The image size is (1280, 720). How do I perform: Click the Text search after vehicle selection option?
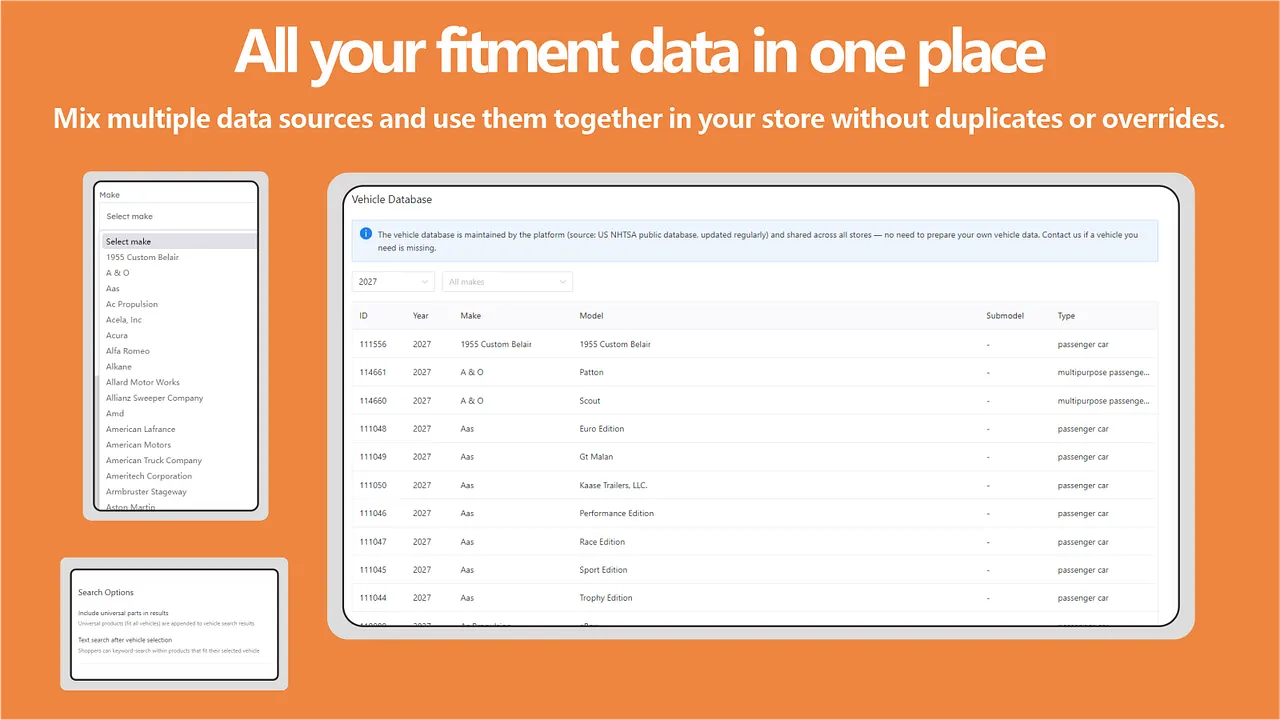125,640
